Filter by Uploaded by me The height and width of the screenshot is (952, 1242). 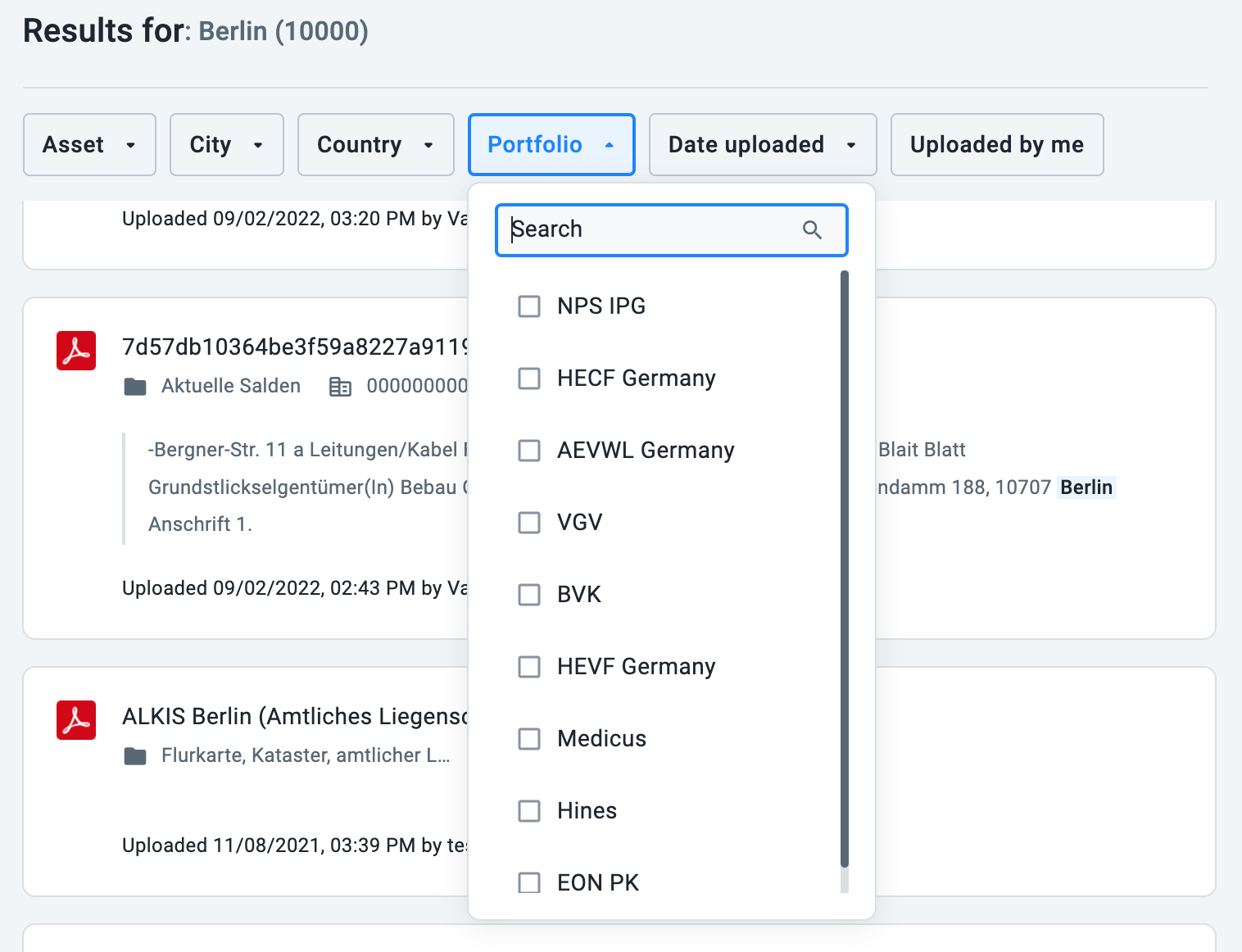[x=996, y=145]
